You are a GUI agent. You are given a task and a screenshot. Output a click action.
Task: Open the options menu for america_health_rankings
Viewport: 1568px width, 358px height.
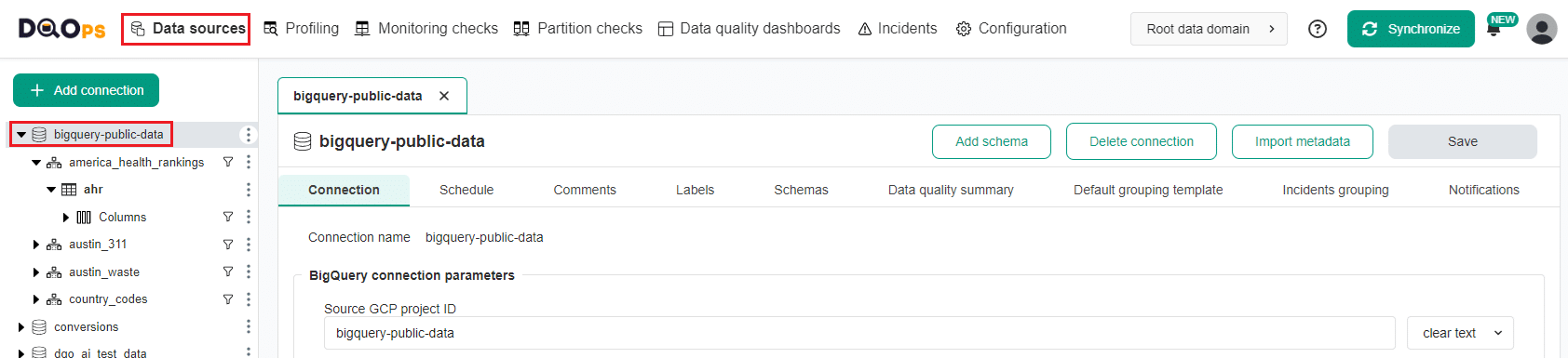tap(248, 162)
